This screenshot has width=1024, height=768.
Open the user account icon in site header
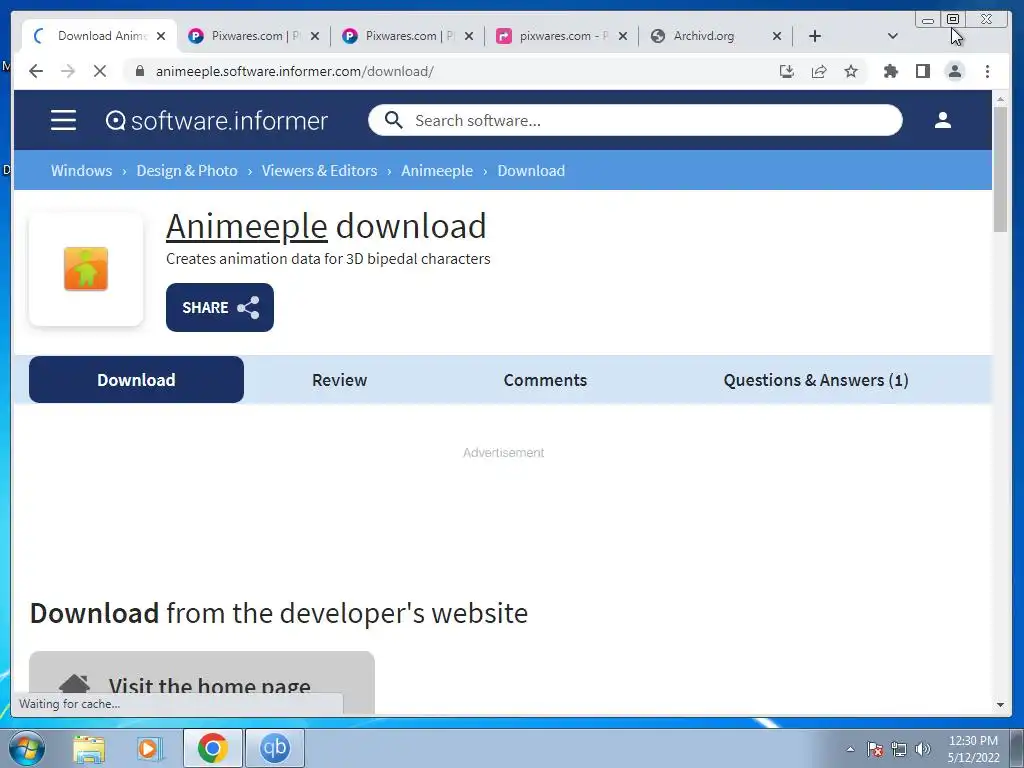click(x=942, y=120)
